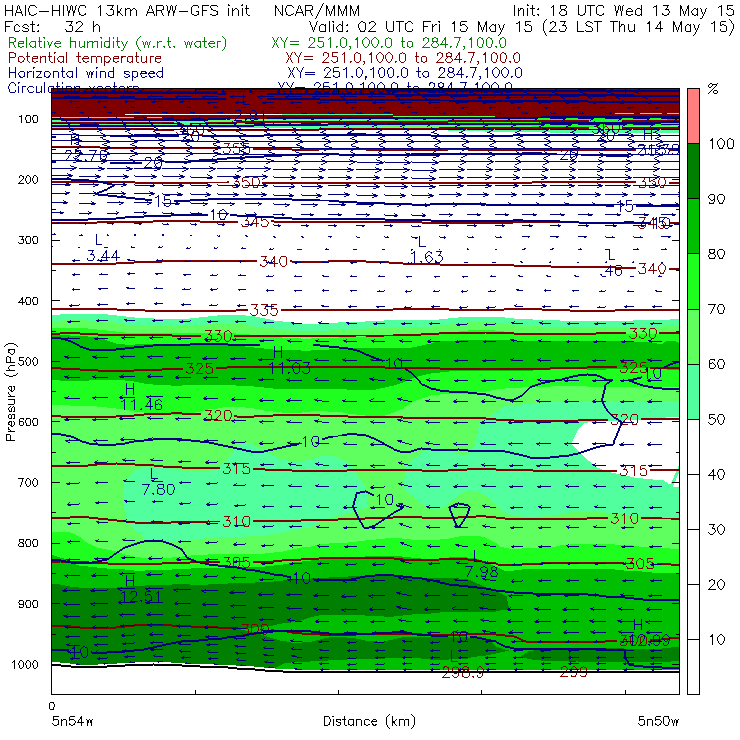Click "Init: 18 UTC Wed 13 May 15"

click(623, 10)
